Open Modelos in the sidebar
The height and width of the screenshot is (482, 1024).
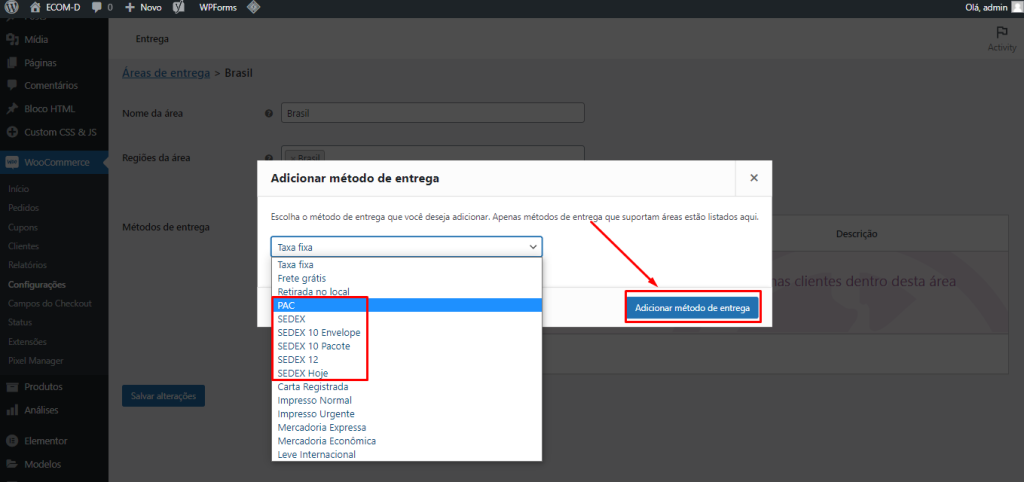[x=42, y=464]
